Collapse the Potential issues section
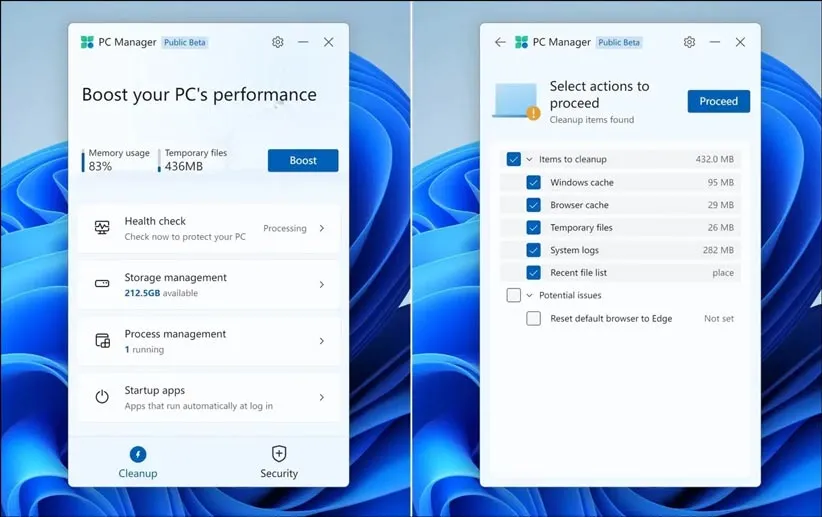This screenshot has height=517, width=822. (x=530, y=295)
